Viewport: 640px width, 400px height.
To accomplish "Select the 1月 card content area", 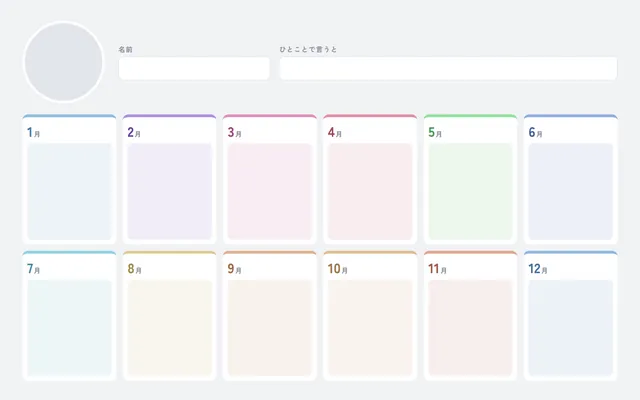I will (x=69, y=191).
